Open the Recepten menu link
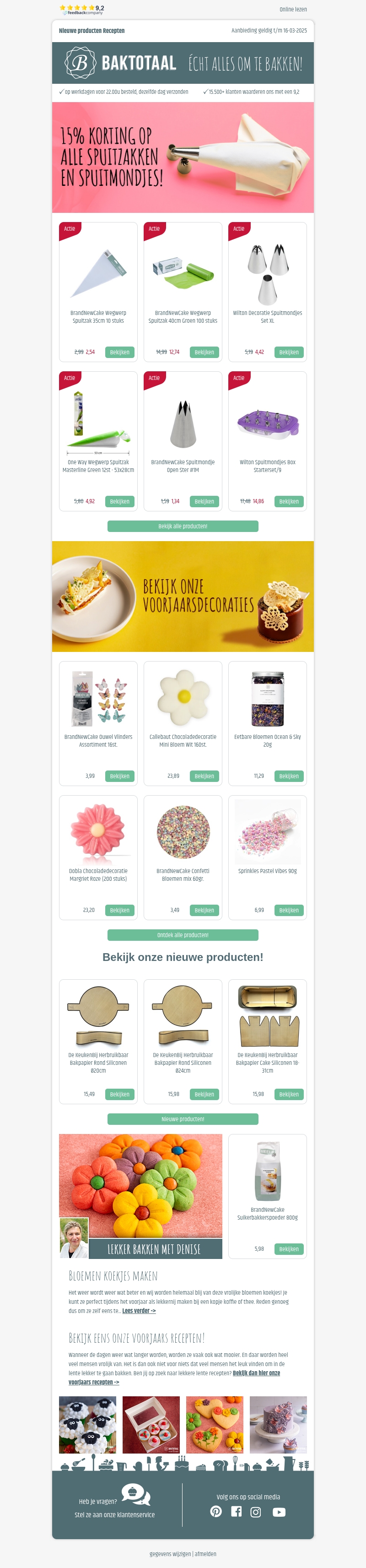Viewport: 366px width, 1568px height. pos(114,30)
